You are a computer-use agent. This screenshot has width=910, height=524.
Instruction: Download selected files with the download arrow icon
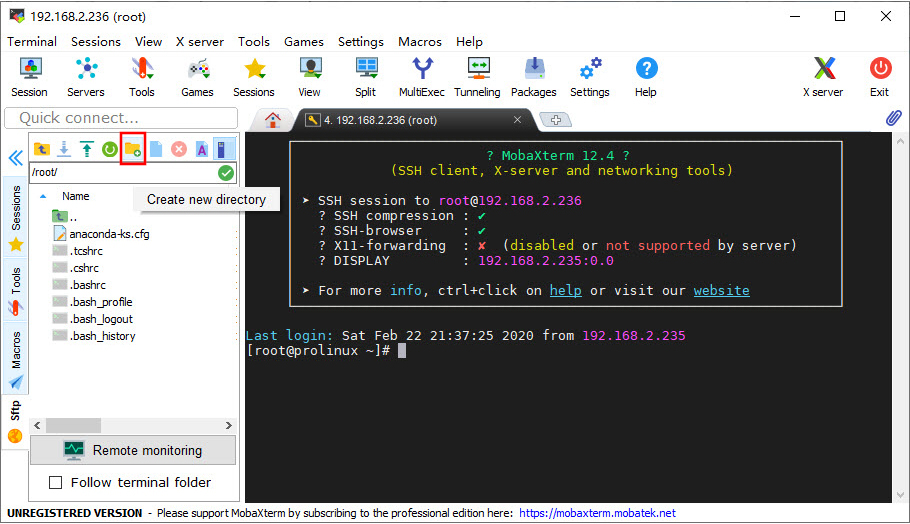click(64, 149)
